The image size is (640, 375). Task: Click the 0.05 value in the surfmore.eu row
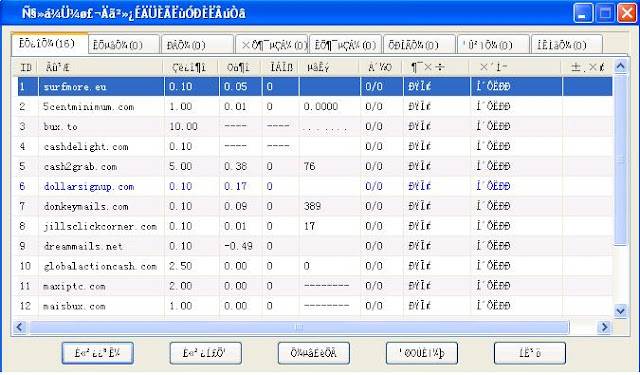pos(236,87)
